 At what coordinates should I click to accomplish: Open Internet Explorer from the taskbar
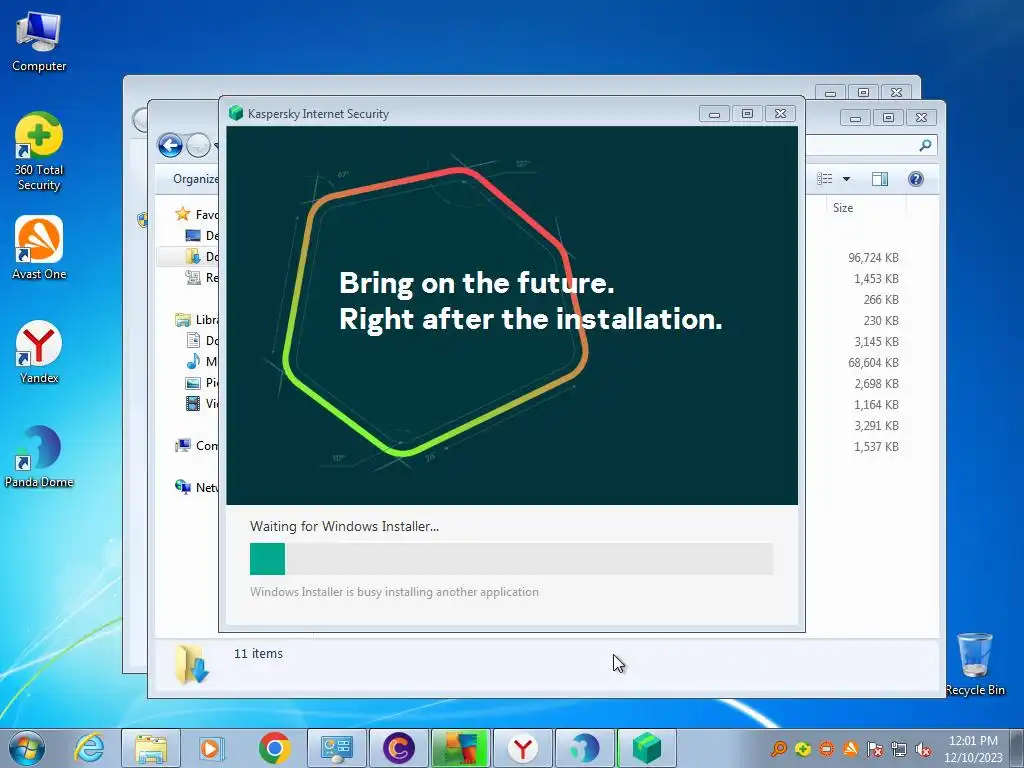tap(89, 748)
